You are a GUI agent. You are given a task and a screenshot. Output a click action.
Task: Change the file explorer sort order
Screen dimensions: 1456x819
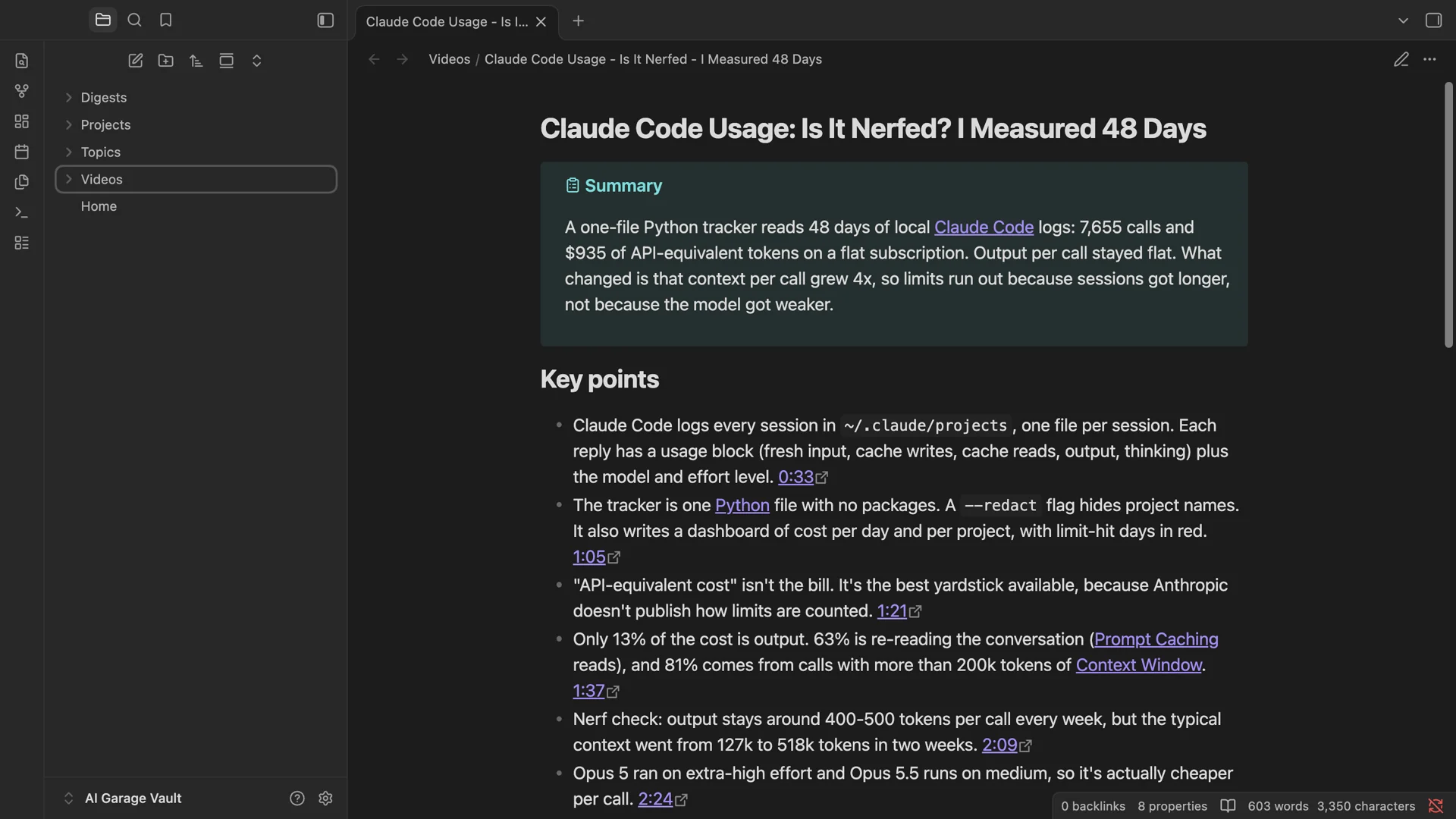coord(196,61)
